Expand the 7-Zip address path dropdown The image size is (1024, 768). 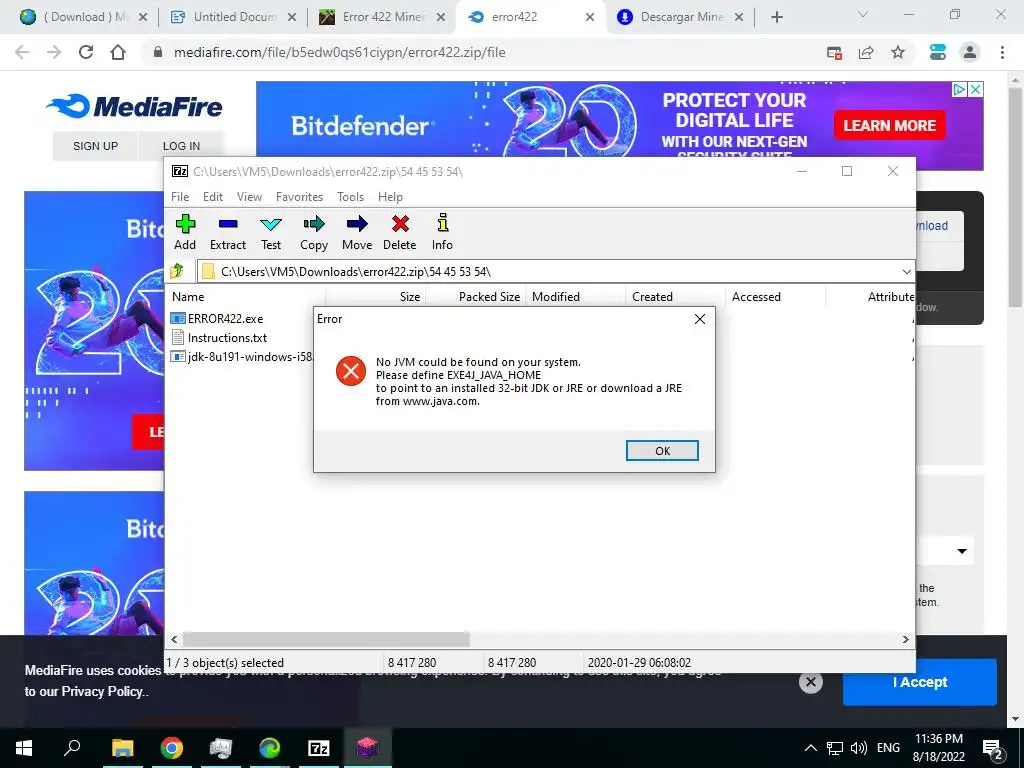tap(906, 272)
